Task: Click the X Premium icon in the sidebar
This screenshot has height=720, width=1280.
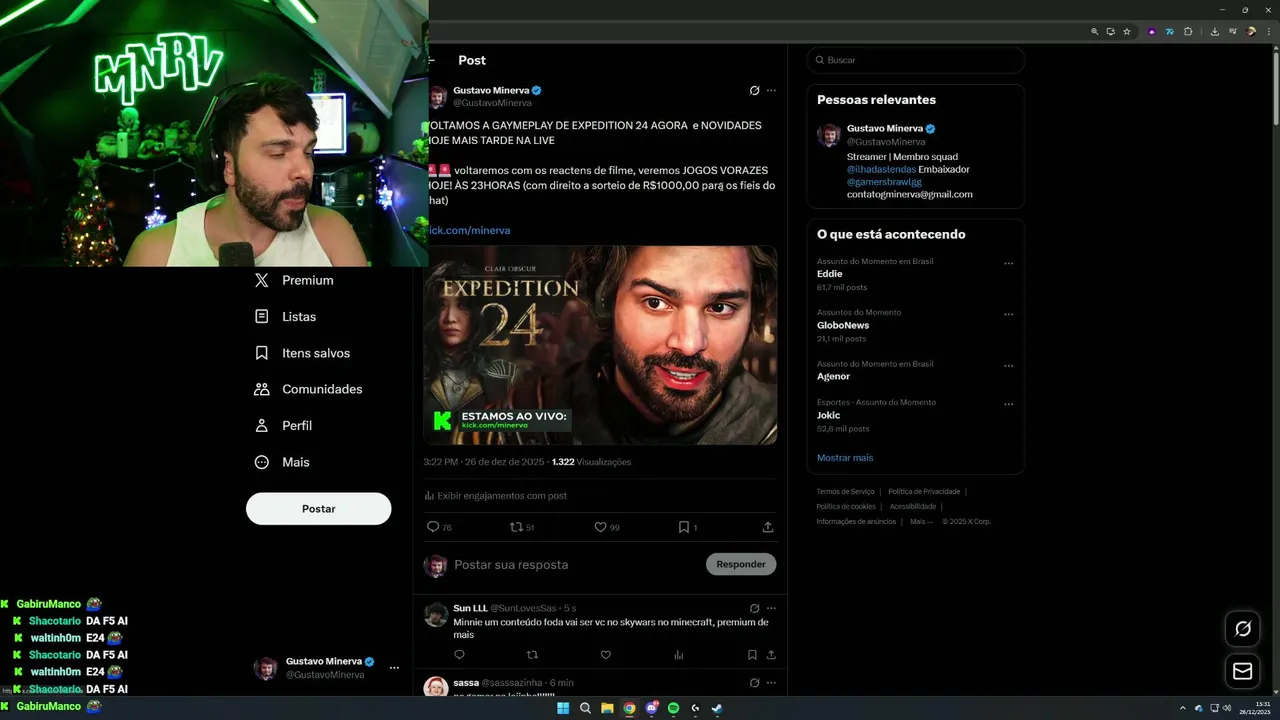Action: tap(261, 280)
